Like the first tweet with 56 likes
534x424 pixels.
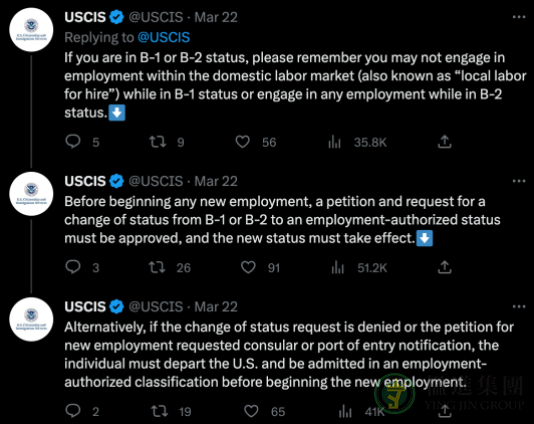coord(242,142)
